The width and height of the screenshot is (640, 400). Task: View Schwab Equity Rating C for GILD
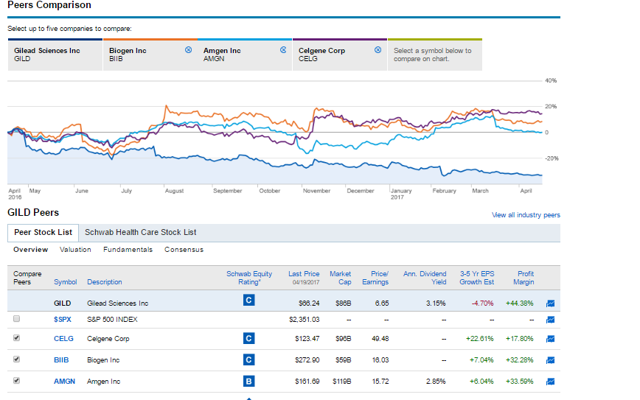249,300
